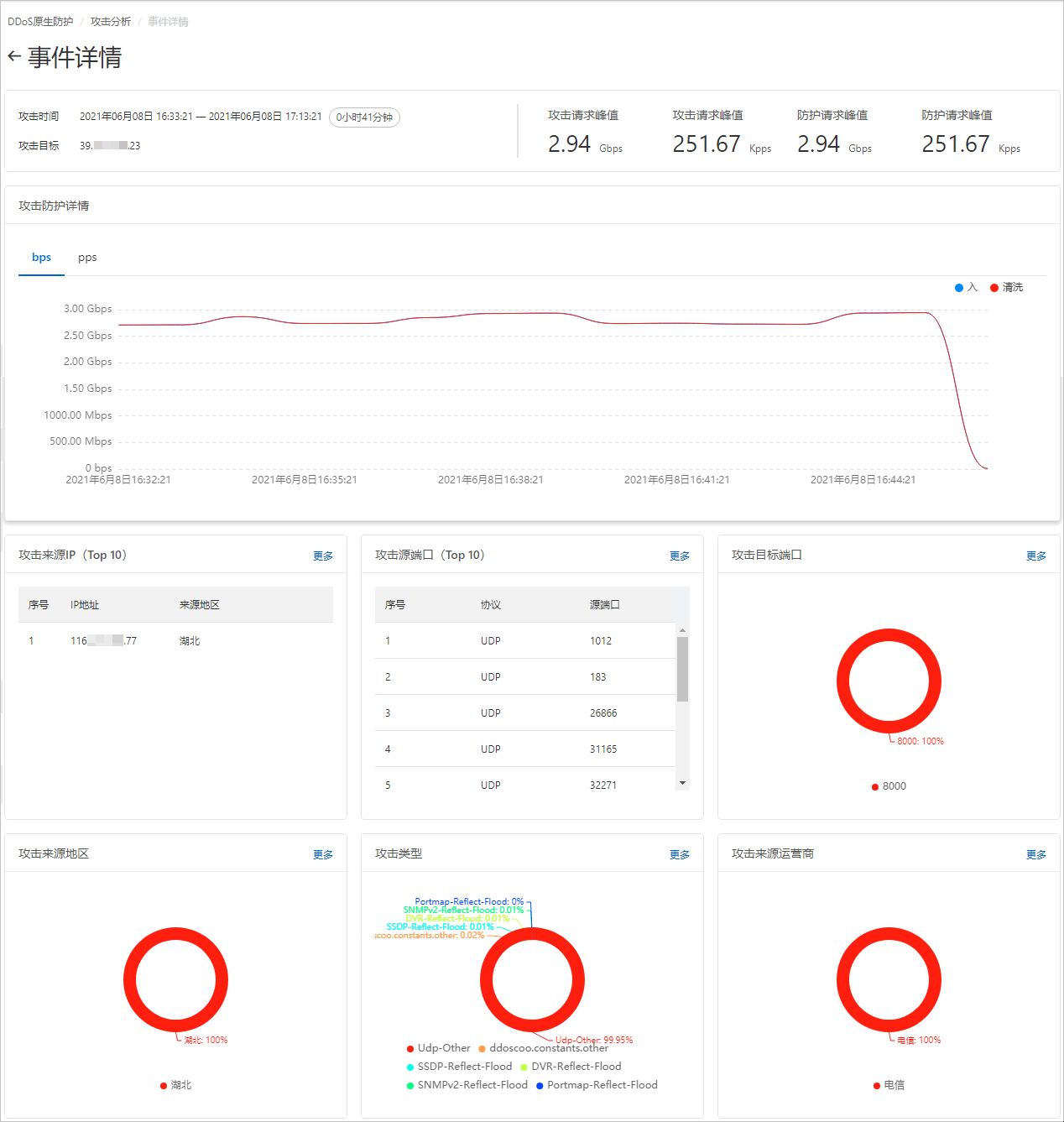
Task: Open 更多 in 攻击来源IP panel
Action: pyautogui.click(x=322, y=555)
